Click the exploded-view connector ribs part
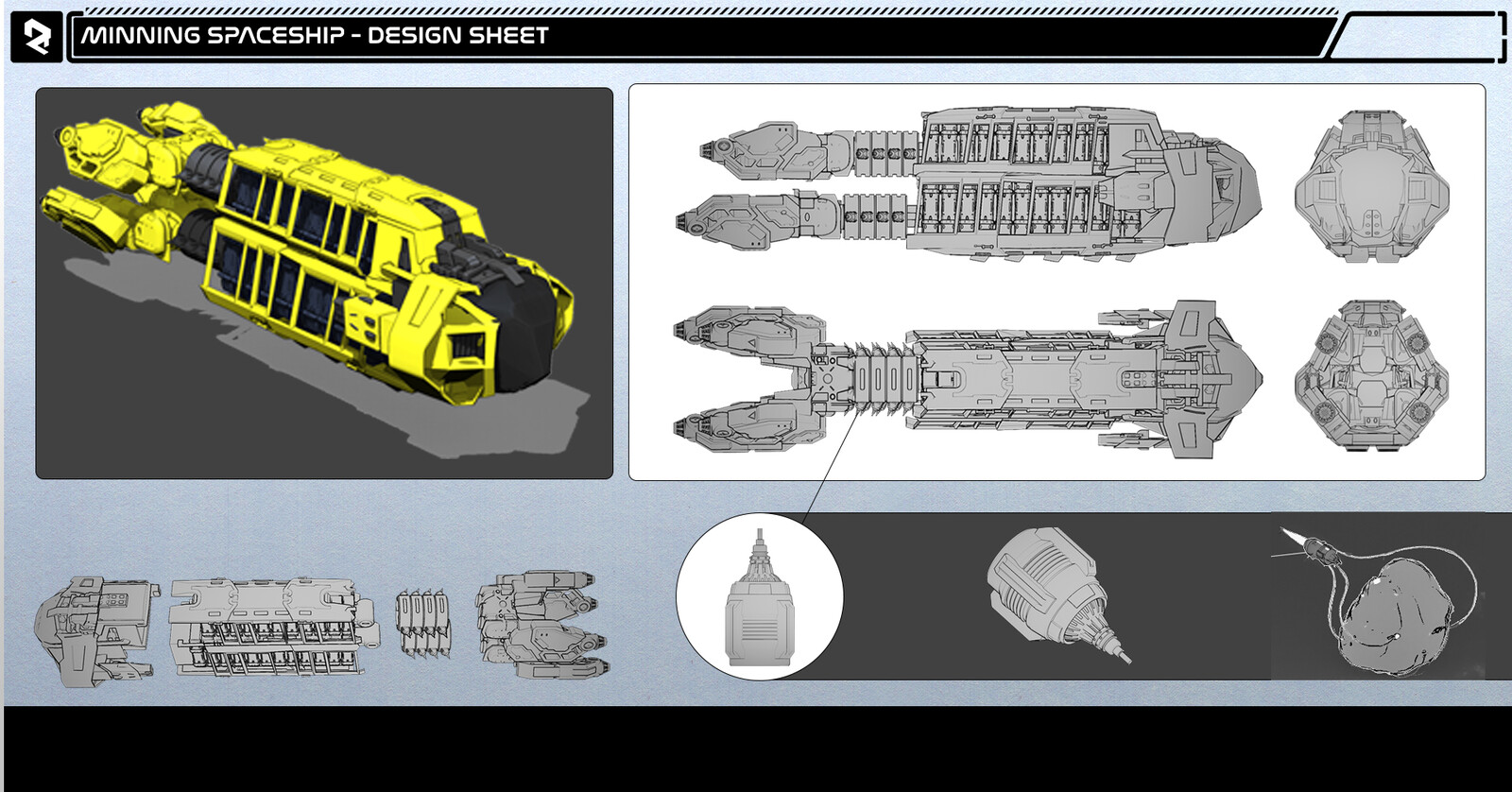 click(x=422, y=623)
